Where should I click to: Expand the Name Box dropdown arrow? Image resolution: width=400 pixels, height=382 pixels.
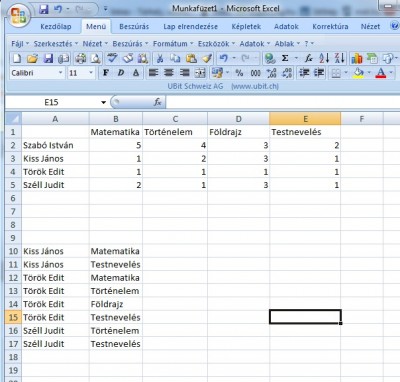pos(103,102)
